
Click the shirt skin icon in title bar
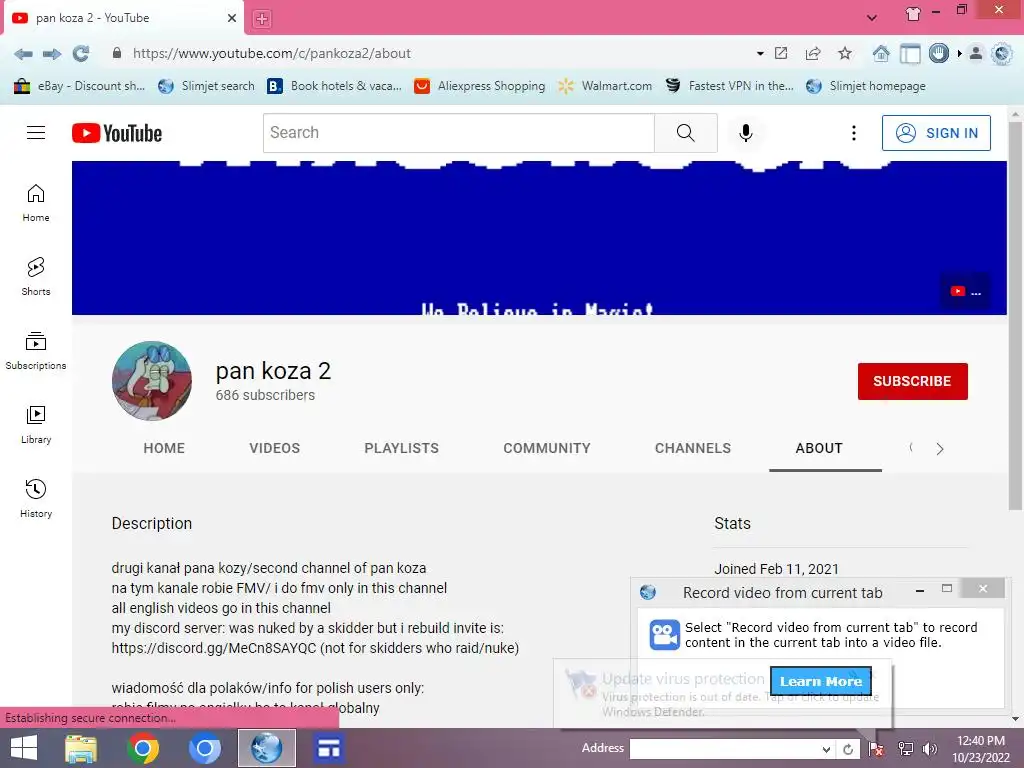pyautogui.click(x=913, y=14)
